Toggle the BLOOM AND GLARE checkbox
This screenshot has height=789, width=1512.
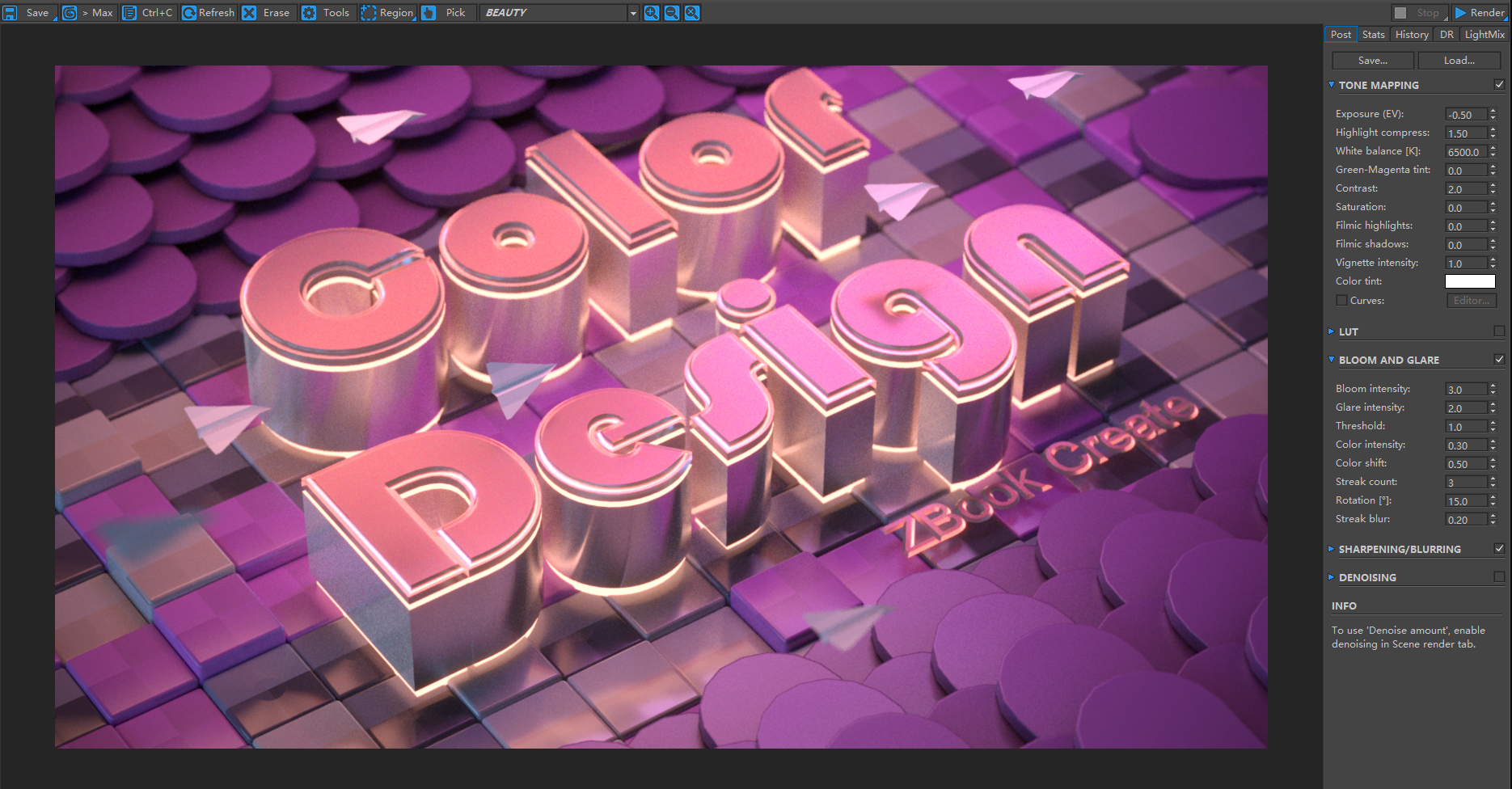[x=1499, y=360]
